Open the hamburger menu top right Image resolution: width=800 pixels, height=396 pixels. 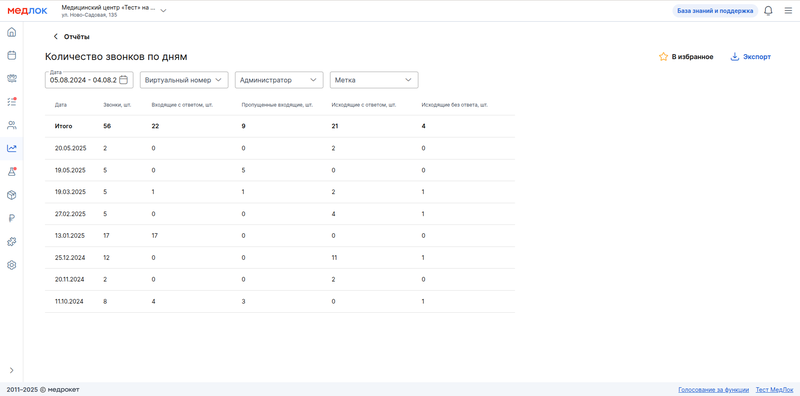tap(788, 11)
